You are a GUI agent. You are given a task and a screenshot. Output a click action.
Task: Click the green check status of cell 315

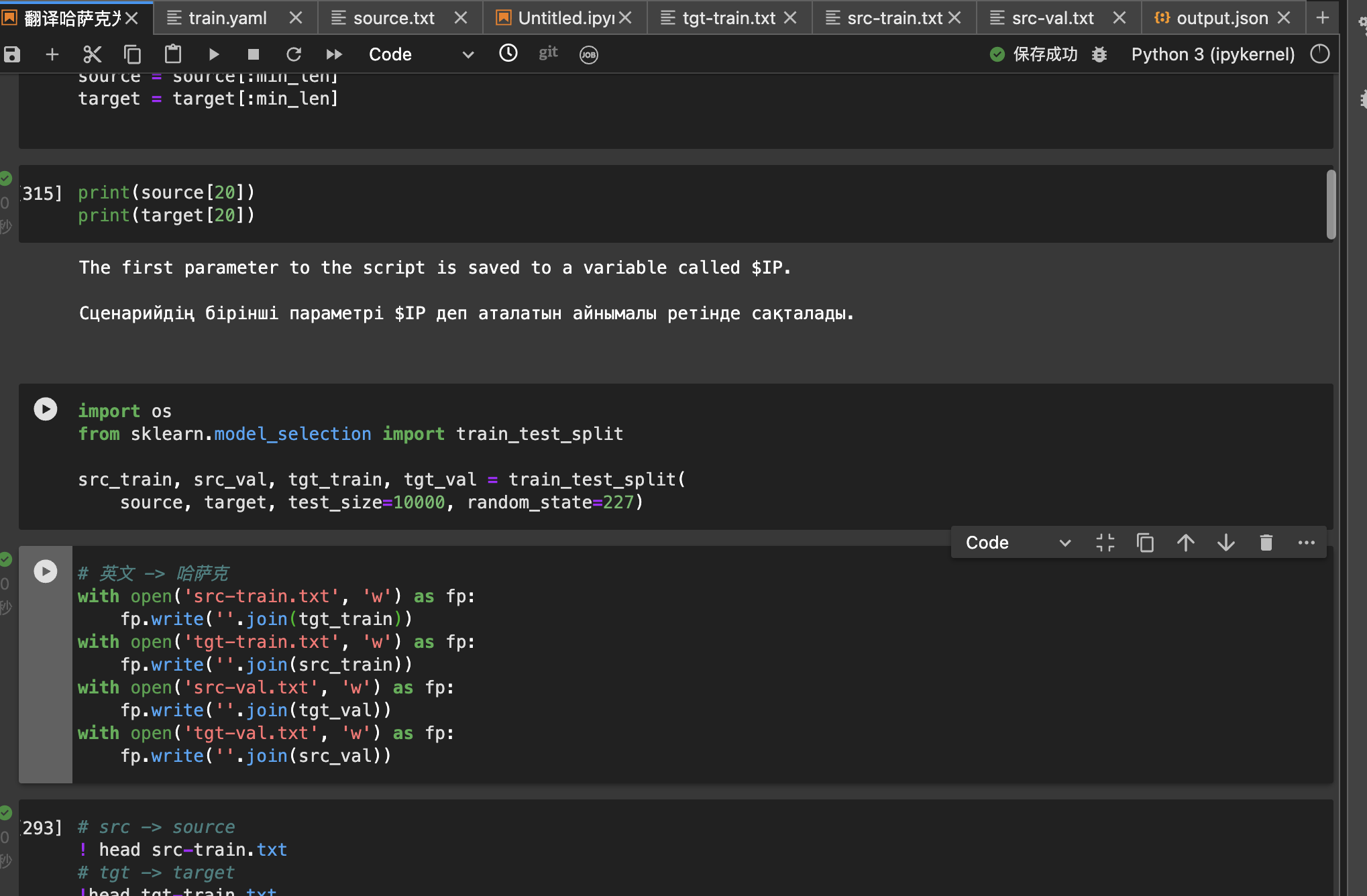(x=6, y=178)
